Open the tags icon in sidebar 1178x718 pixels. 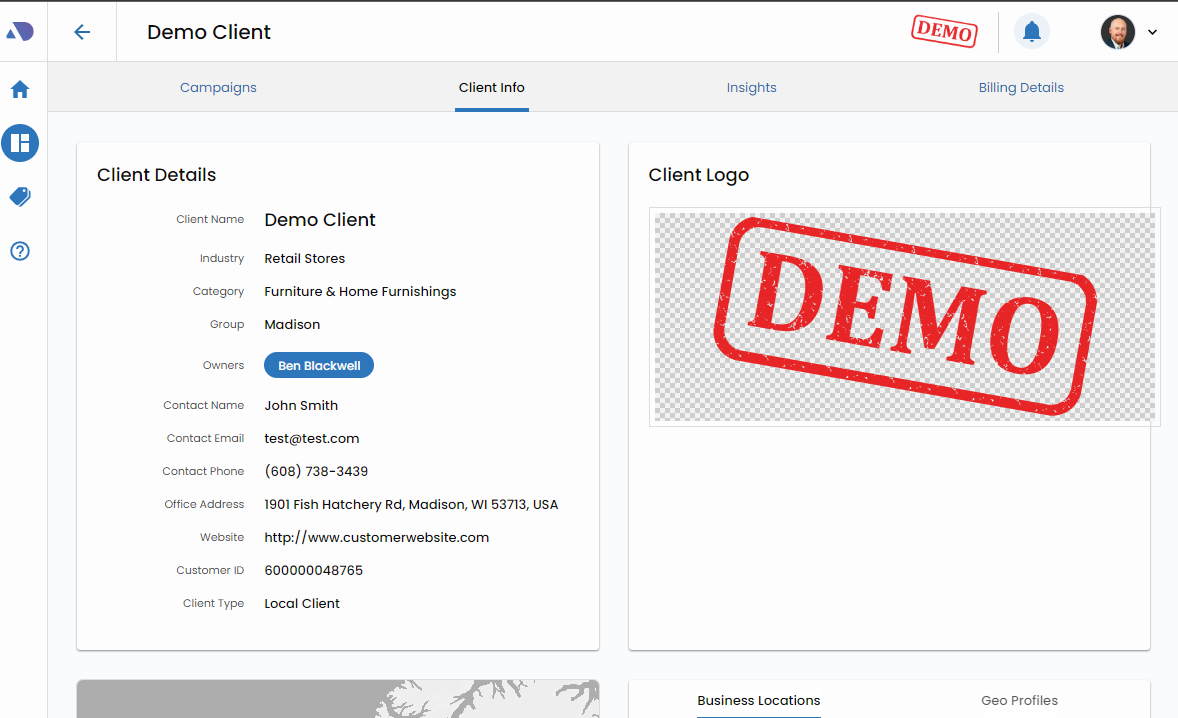coord(20,197)
